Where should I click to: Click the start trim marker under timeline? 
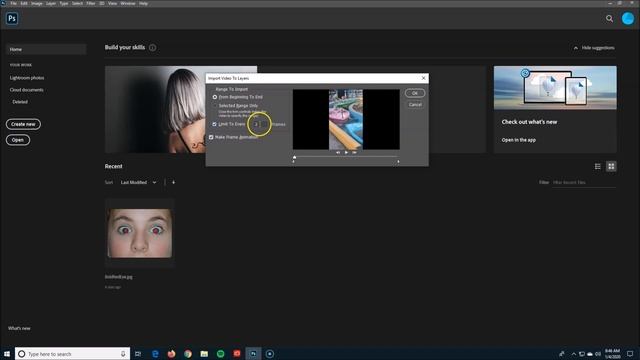coord(293,162)
